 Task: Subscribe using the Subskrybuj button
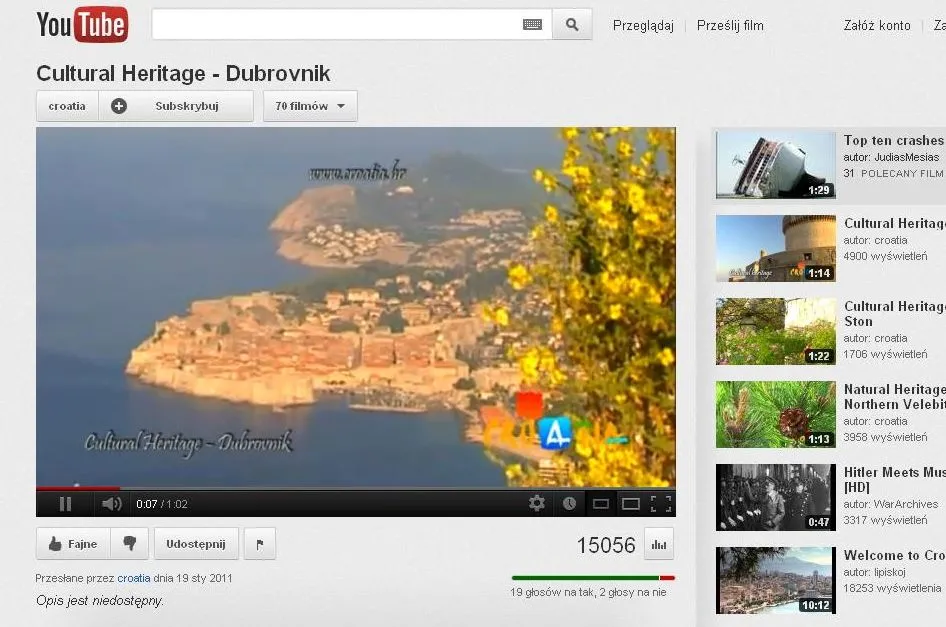click(x=176, y=106)
